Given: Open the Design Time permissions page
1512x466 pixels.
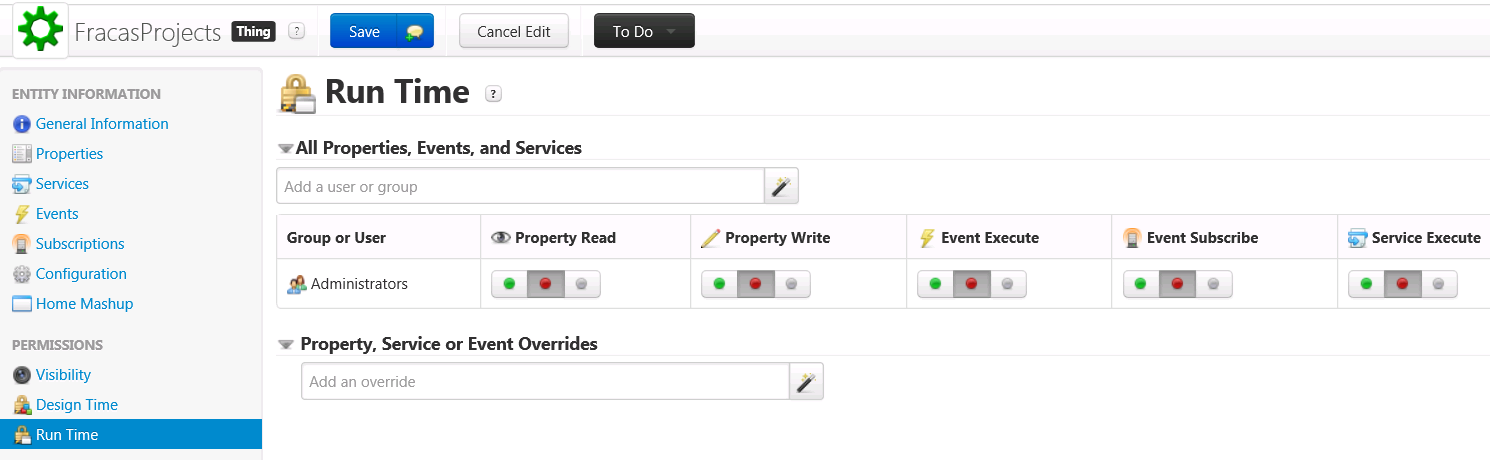Looking at the screenshot, I should (76, 405).
